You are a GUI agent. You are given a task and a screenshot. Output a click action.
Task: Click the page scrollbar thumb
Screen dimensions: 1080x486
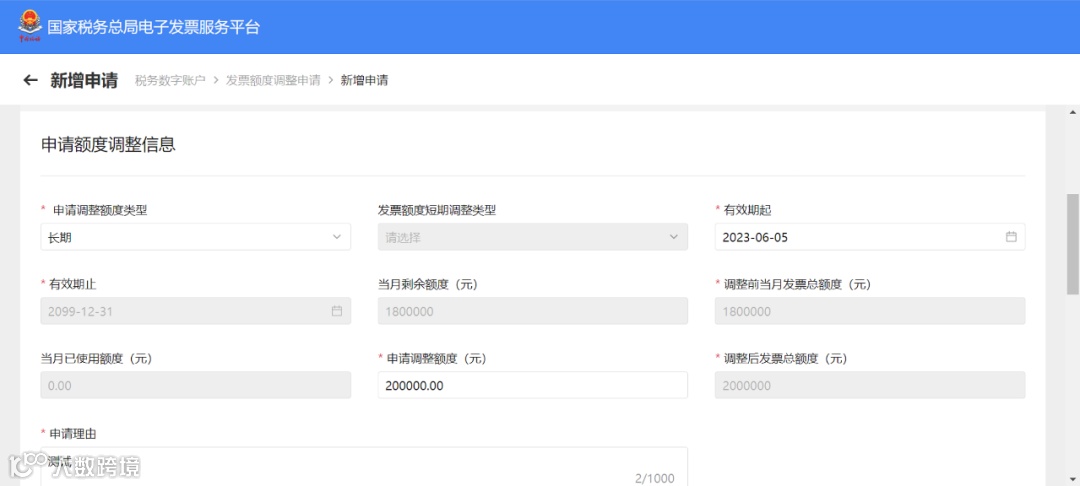click(x=1072, y=244)
